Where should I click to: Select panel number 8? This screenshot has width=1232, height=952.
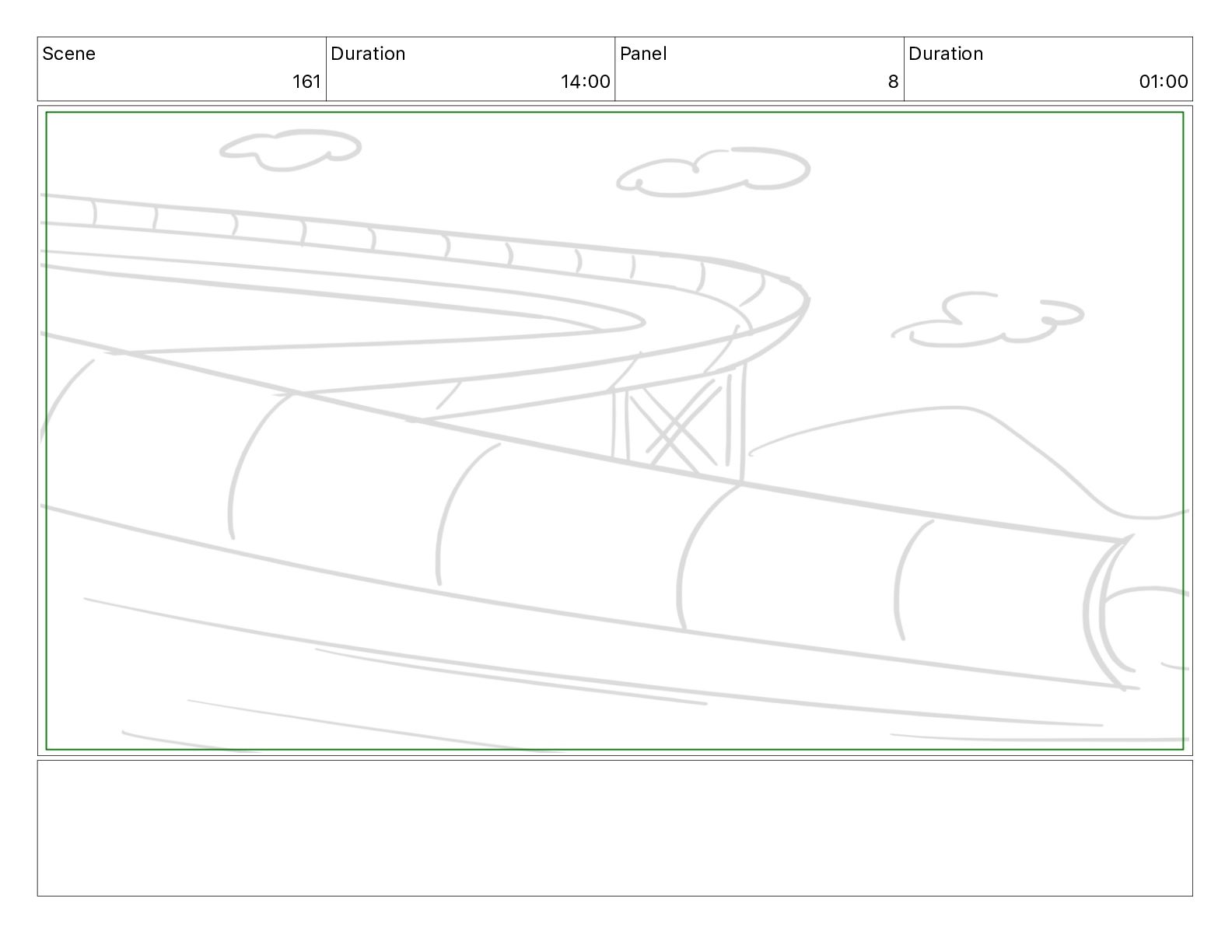click(x=894, y=82)
